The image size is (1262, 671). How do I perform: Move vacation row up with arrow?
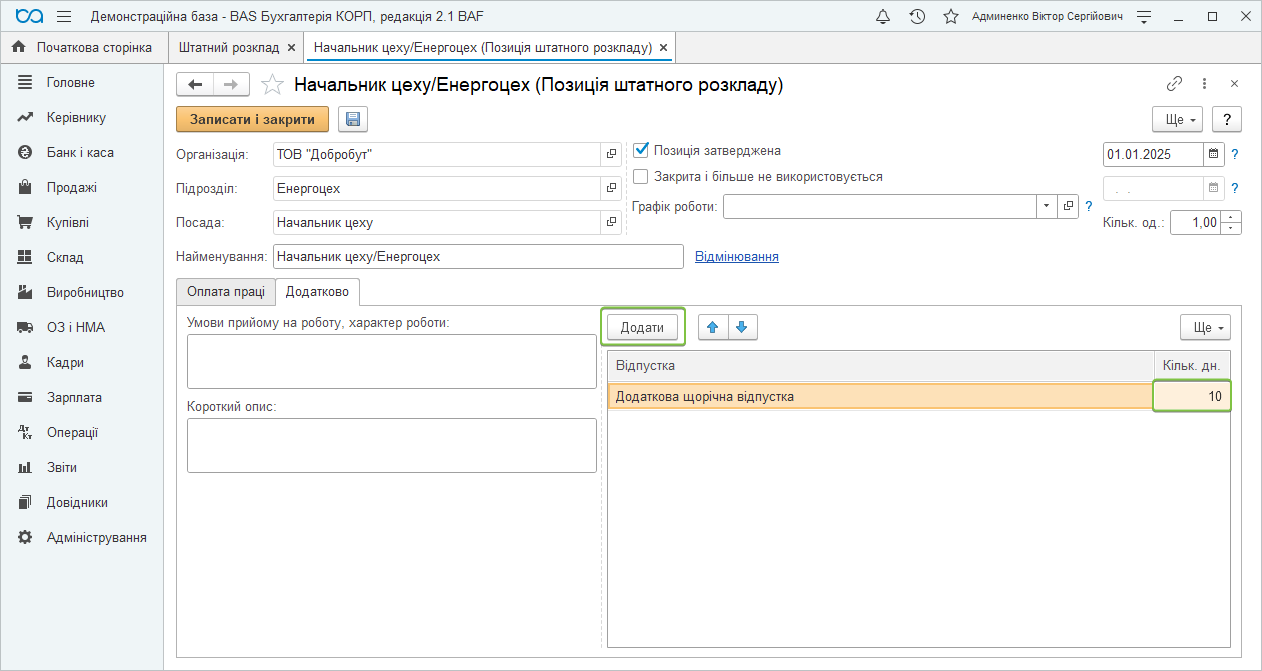click(x=713, y=328)
